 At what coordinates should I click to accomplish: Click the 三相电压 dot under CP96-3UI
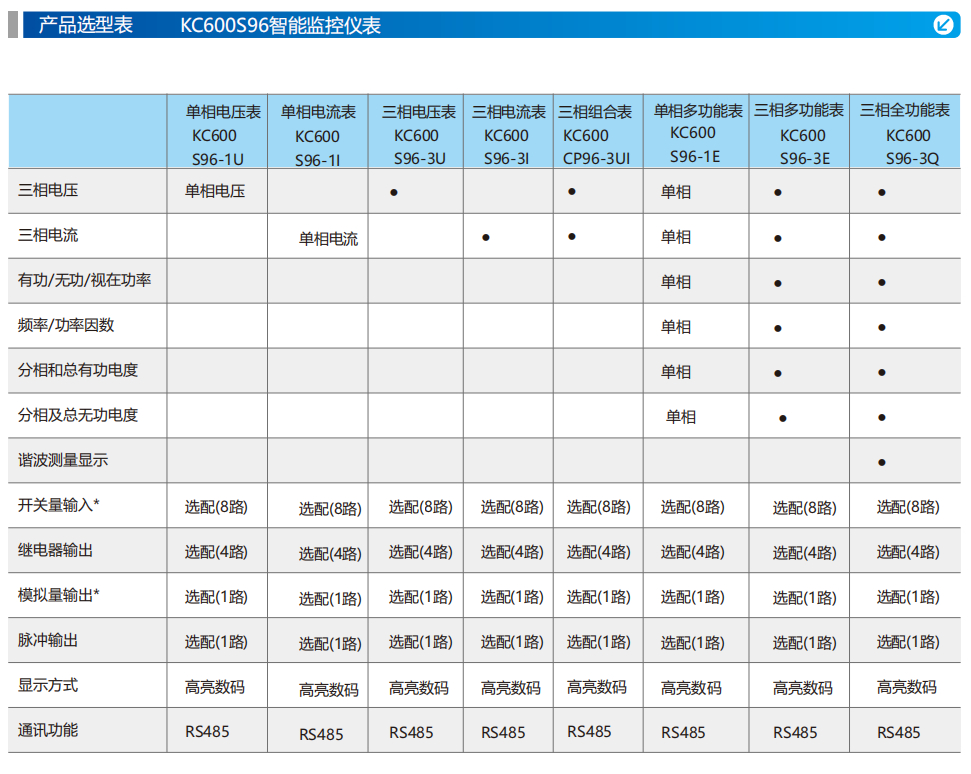pyautogui.click(x=572, y=191)
